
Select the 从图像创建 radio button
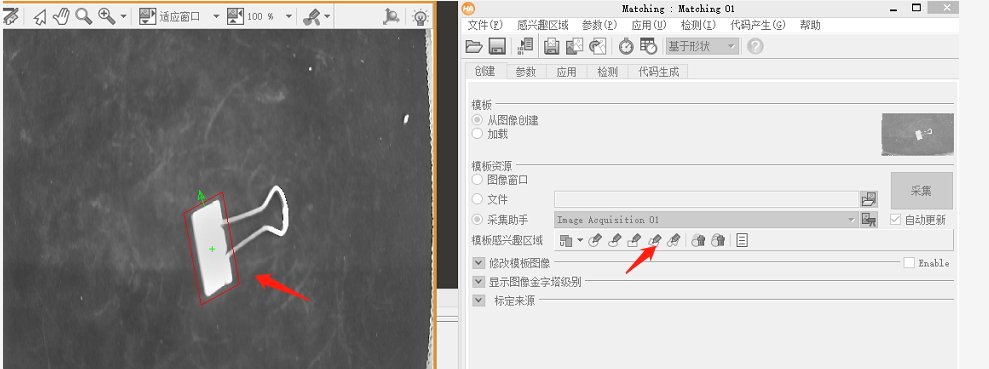coord(477,120)
